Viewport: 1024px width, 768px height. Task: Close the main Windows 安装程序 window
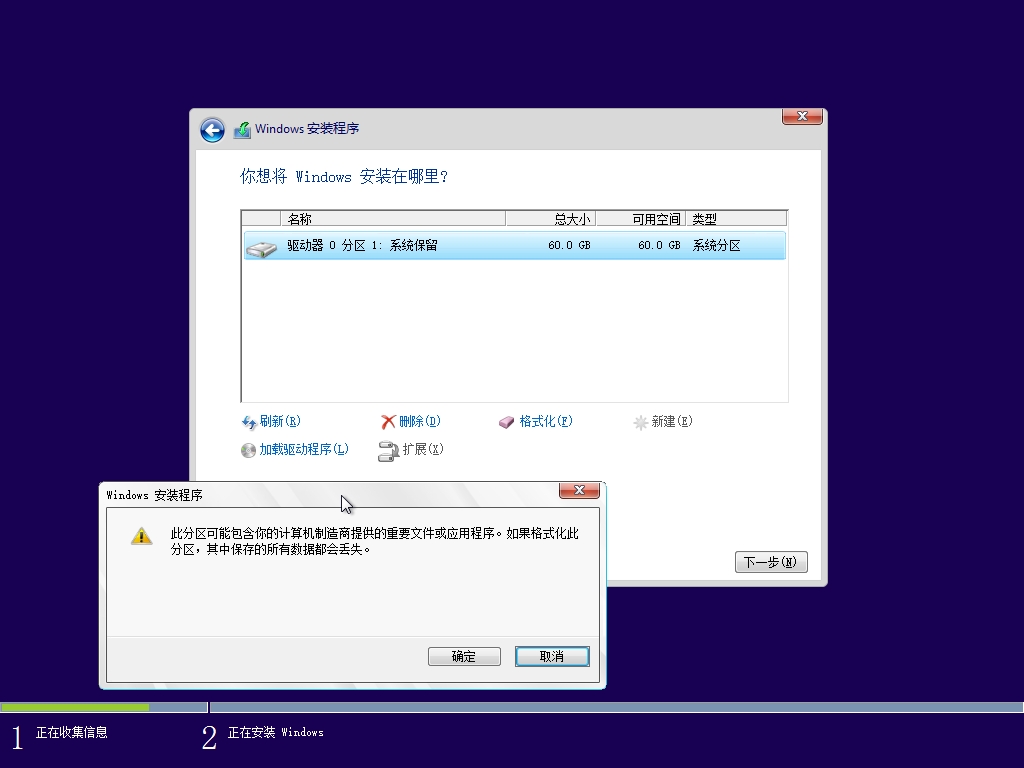[802, 116]
